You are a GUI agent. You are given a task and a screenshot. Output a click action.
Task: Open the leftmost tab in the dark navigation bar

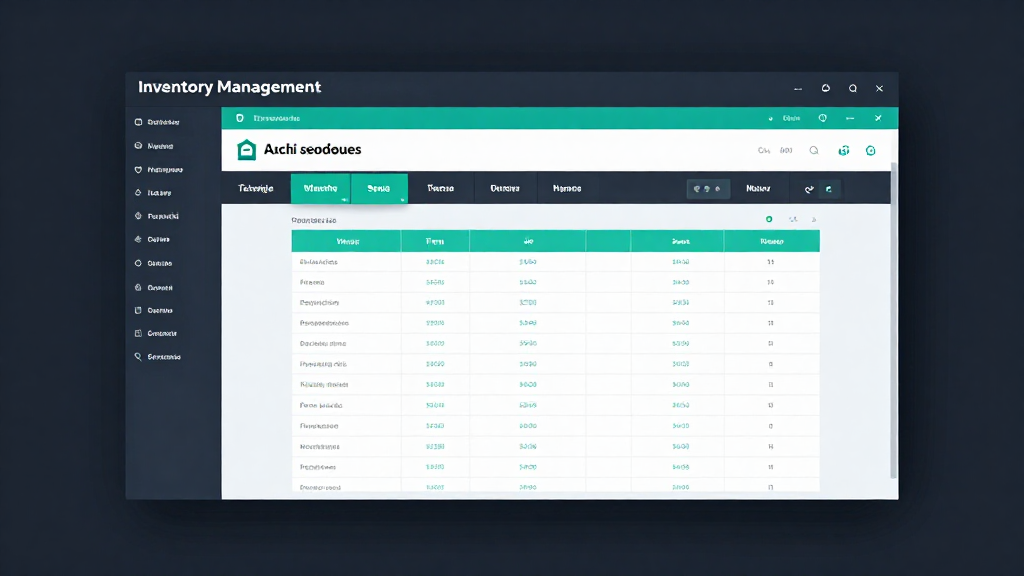256,188
